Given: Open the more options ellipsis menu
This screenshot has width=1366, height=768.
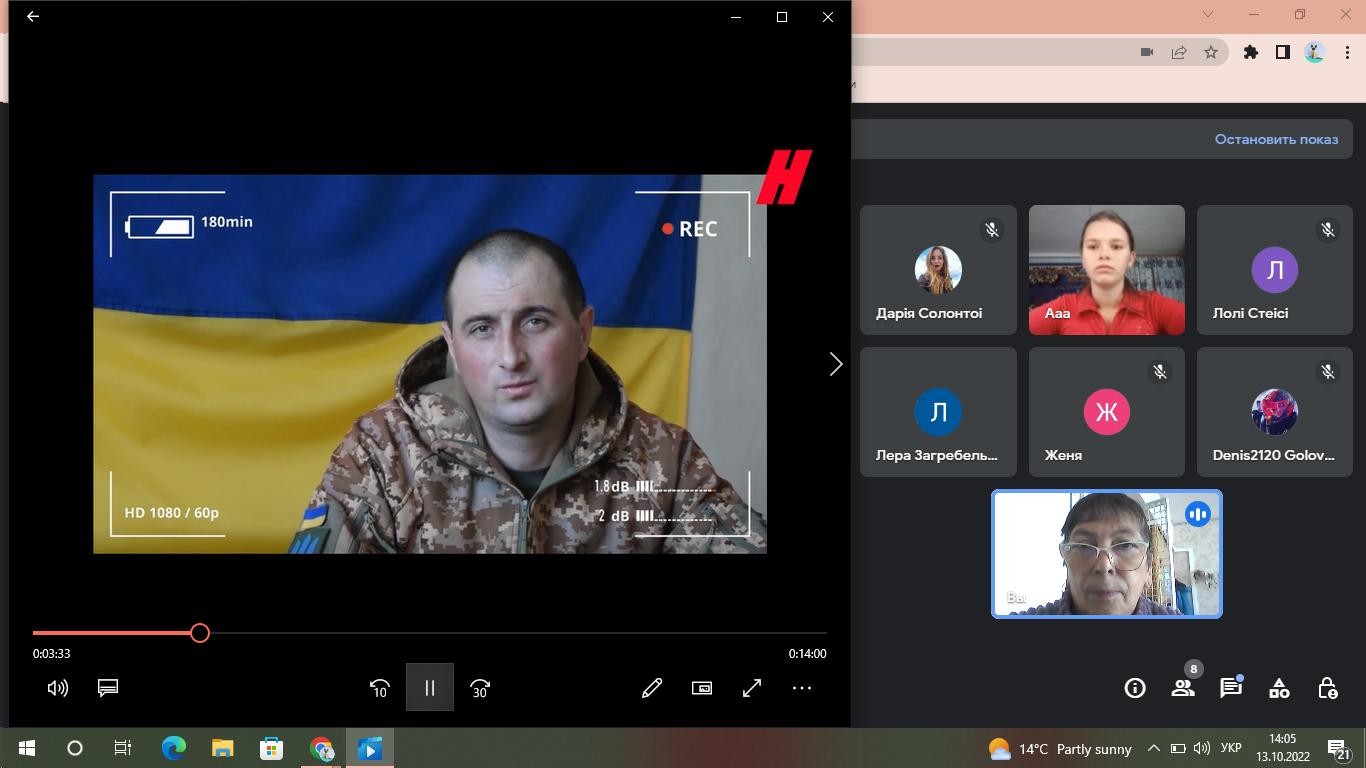Looking at the screenshot, I should pos(802,688).
